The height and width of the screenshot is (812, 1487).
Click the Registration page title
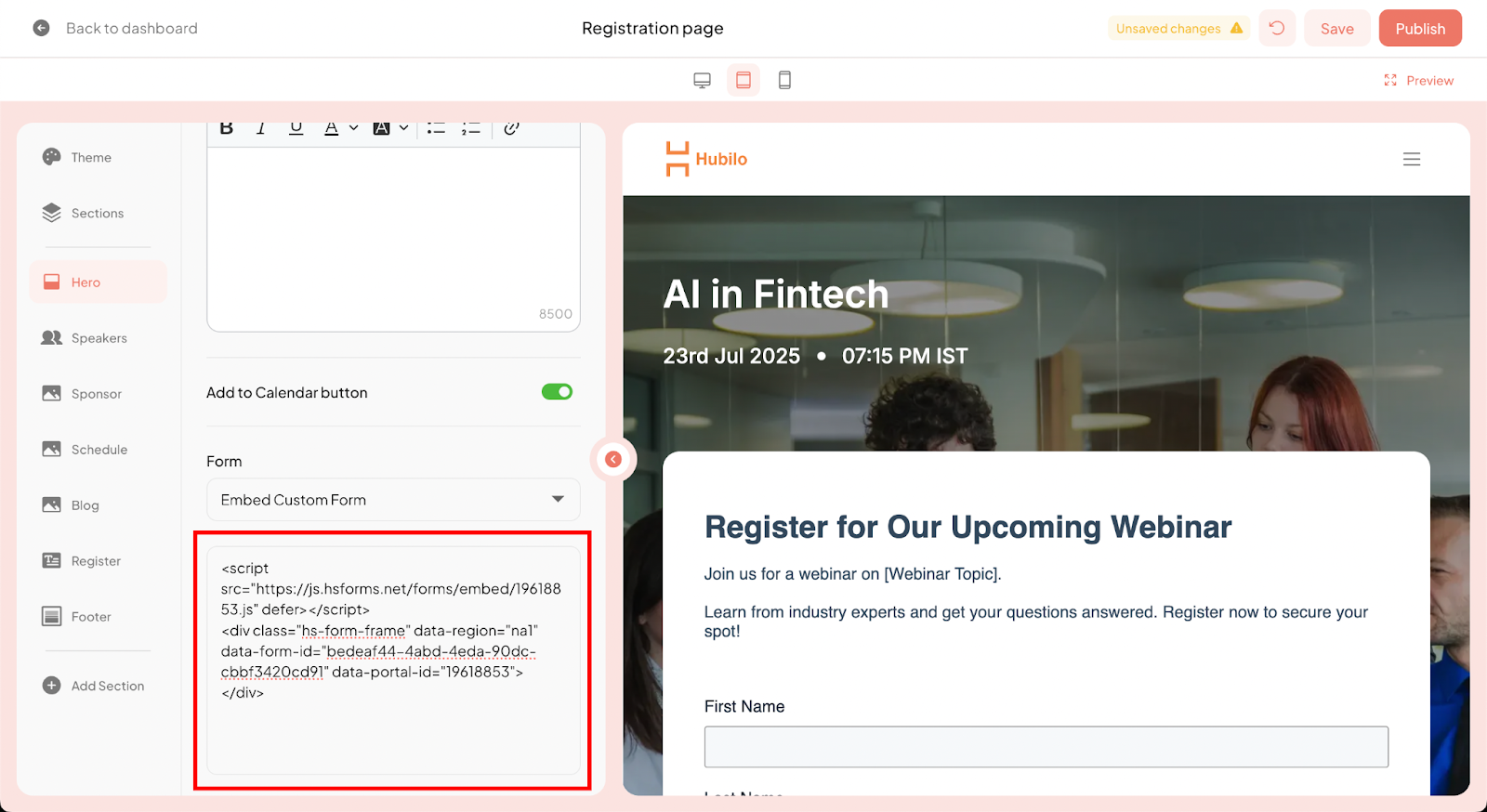click(652, 28)
